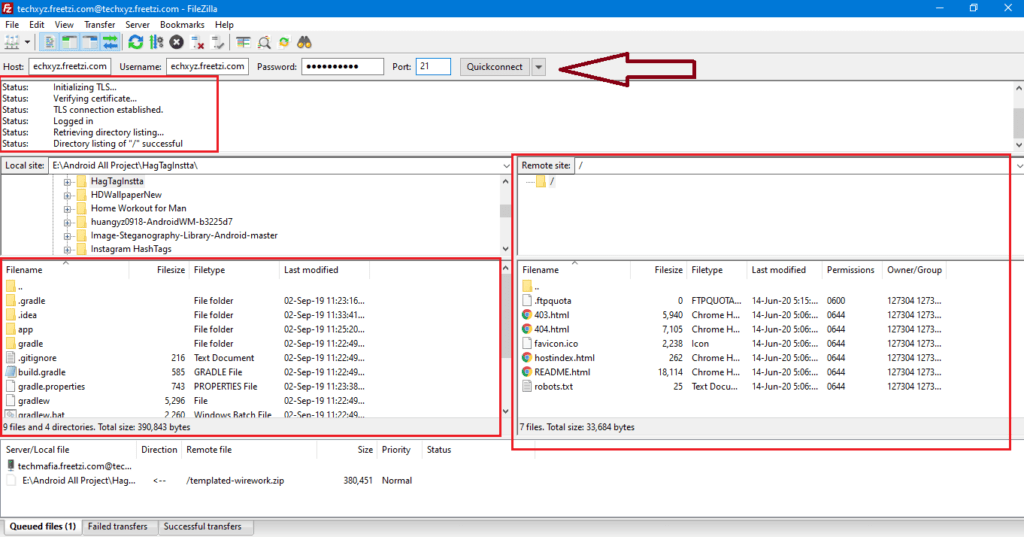The height and width of the screenshot is (537, 1024).
Task: Open the Help menu
Action: 224,25
